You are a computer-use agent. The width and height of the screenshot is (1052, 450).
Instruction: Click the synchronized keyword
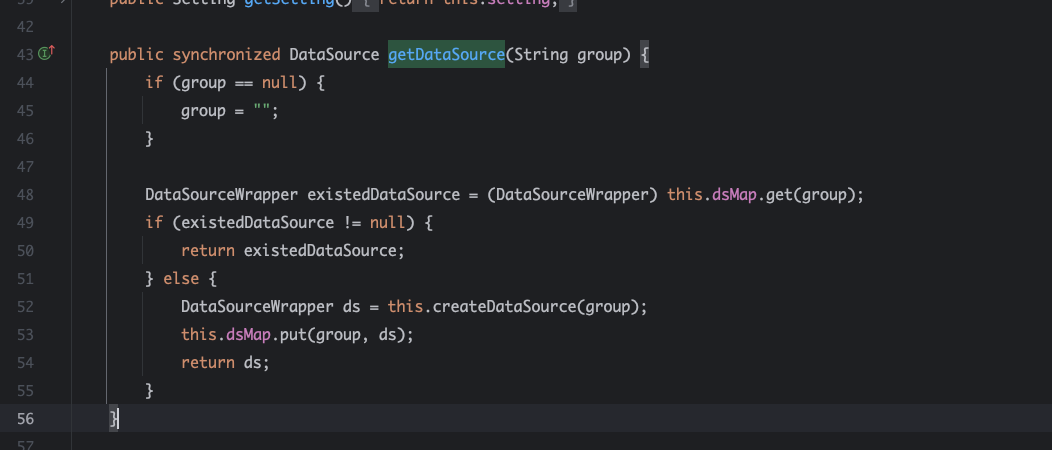click(x=226, y=54)
